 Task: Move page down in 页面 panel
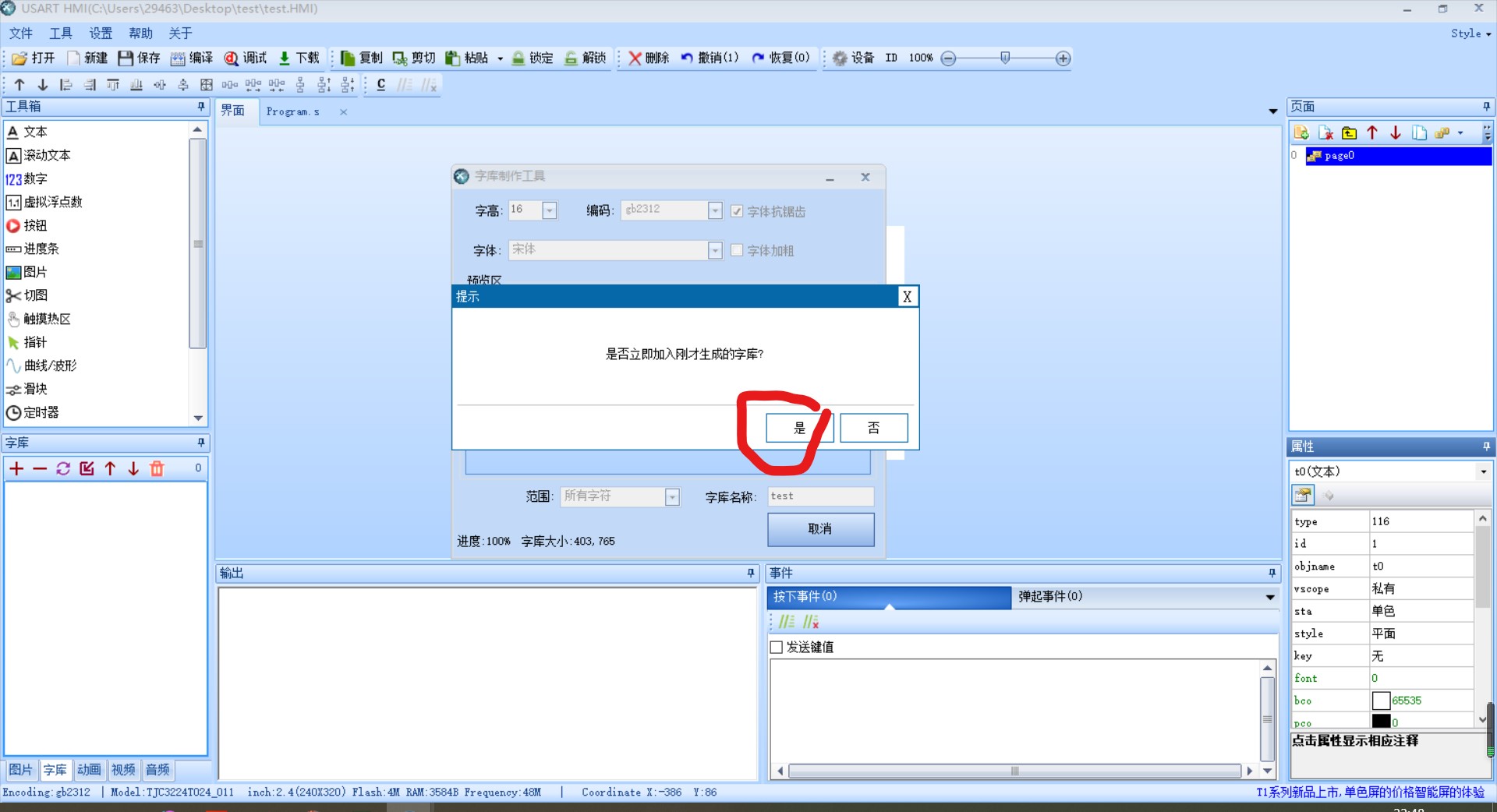pyautogui.click(x=1396, y=133)
